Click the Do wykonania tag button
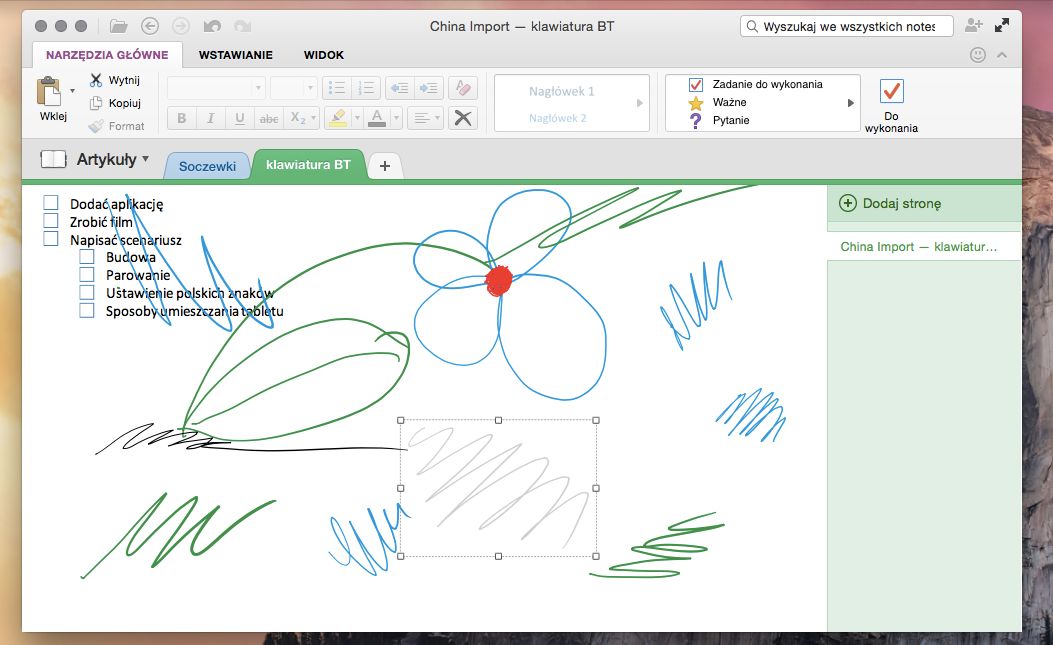1053x645 pixels. click(x=891, y=105)
